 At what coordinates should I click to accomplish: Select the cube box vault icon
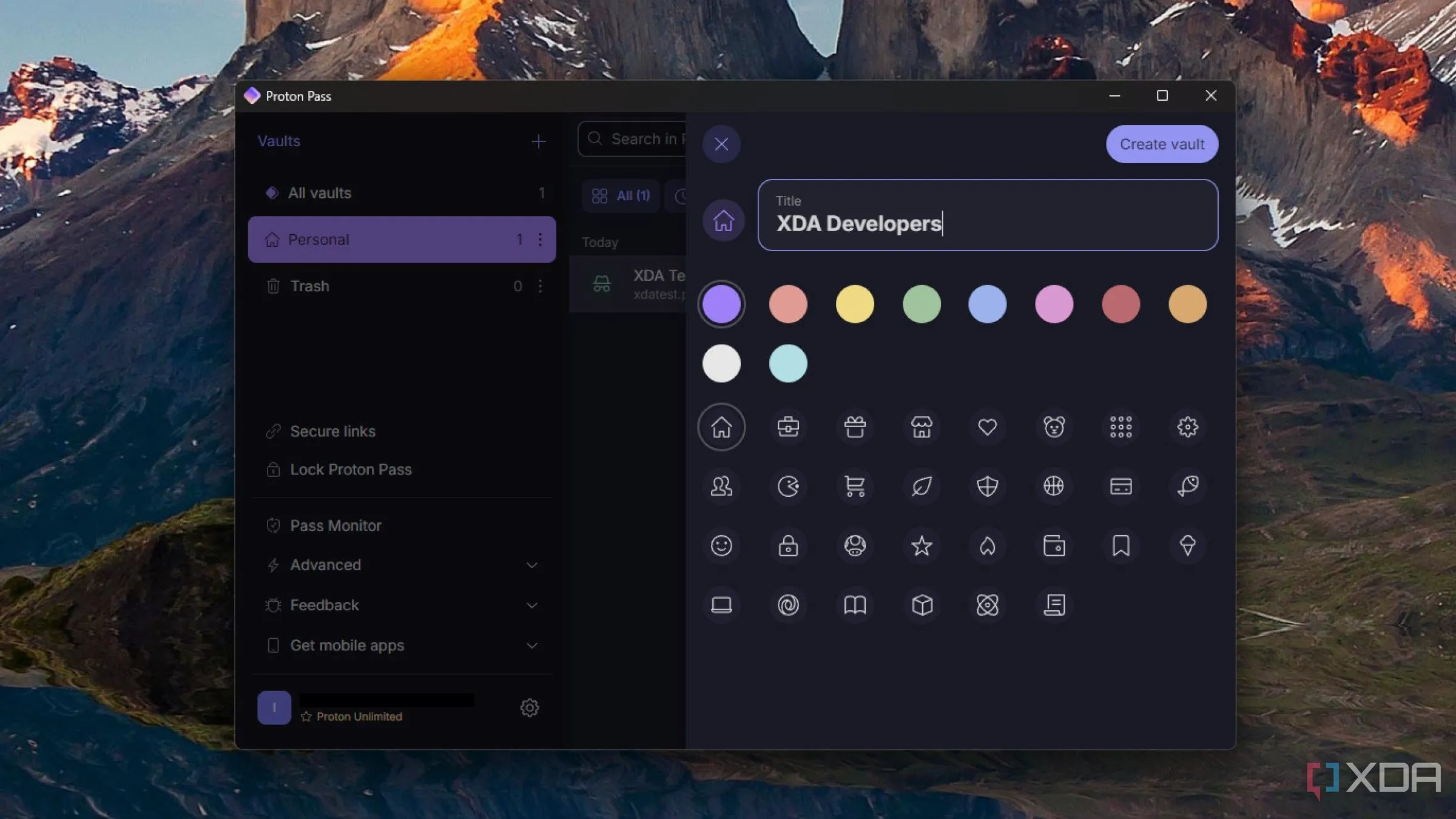click(x=922, y=605)
